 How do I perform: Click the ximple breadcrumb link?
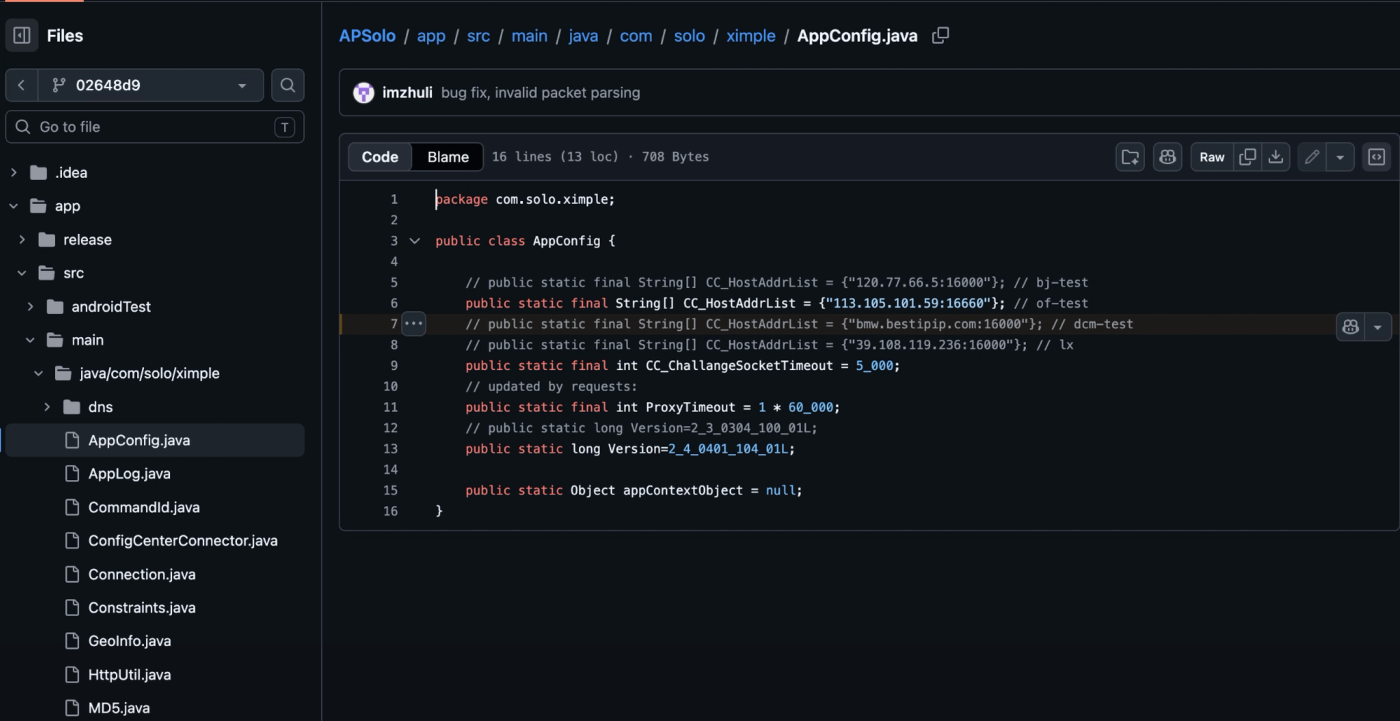751,36
